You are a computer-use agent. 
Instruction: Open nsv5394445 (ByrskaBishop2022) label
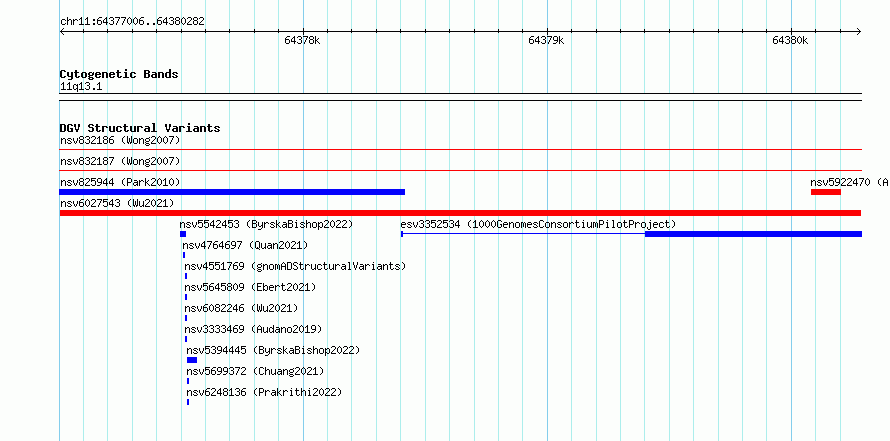(x=273, y=350)
